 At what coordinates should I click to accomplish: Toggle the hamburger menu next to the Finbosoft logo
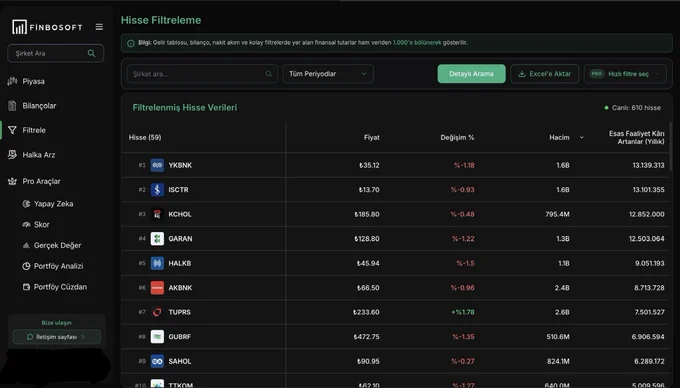[x=99, y=27]
